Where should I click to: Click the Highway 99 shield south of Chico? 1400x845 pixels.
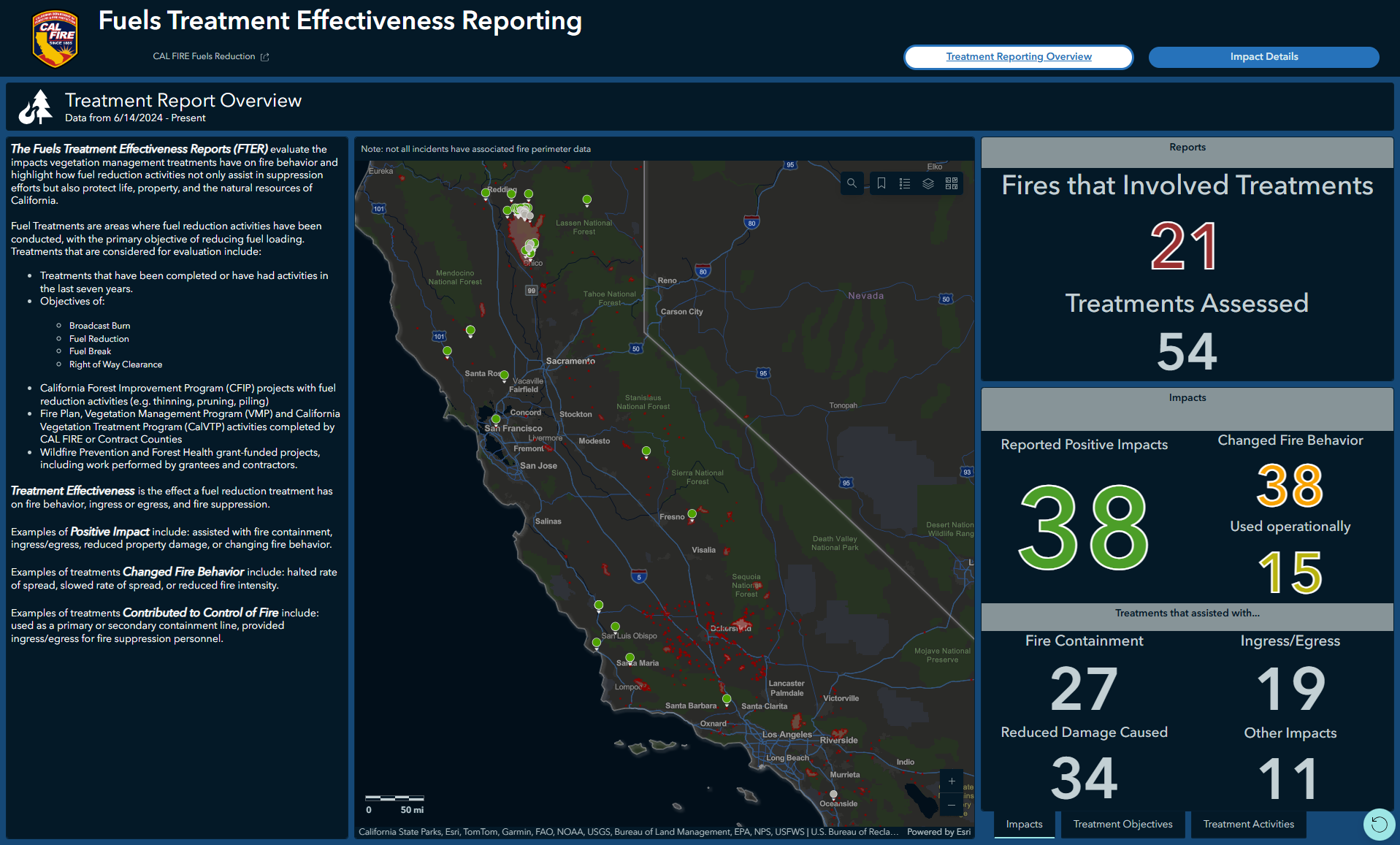click(532, 290)
